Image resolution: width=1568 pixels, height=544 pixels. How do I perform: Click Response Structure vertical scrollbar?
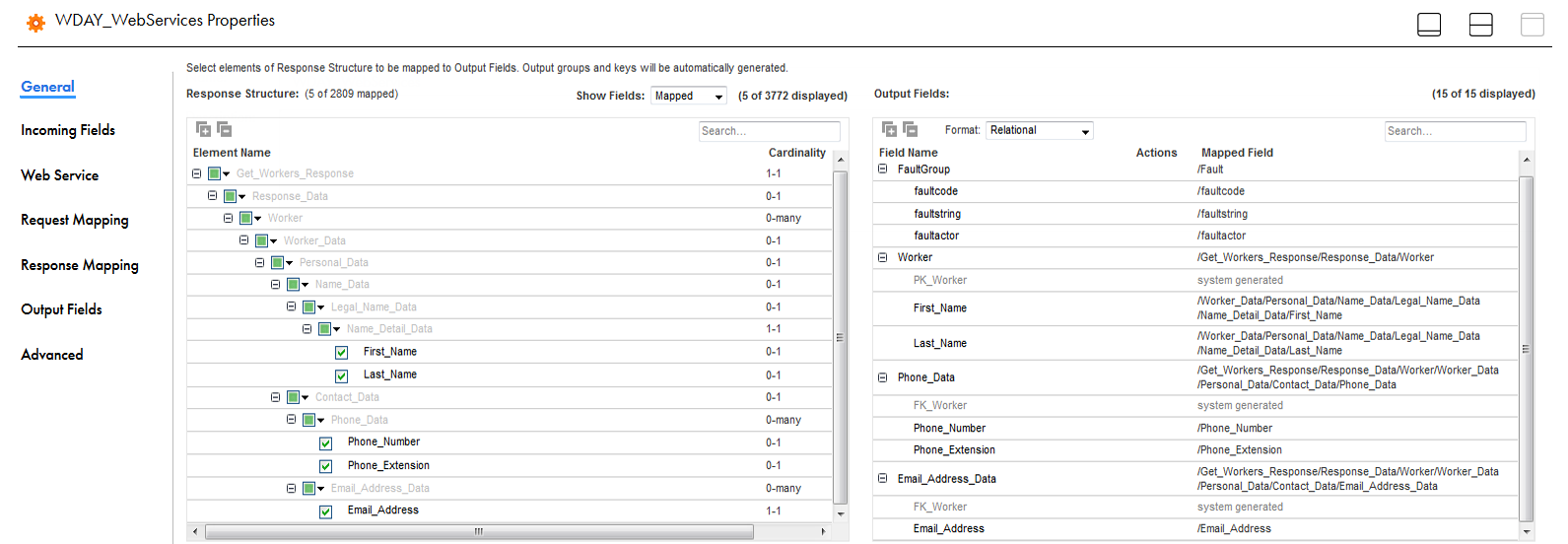pyautogui.click(x=841, y=336)
